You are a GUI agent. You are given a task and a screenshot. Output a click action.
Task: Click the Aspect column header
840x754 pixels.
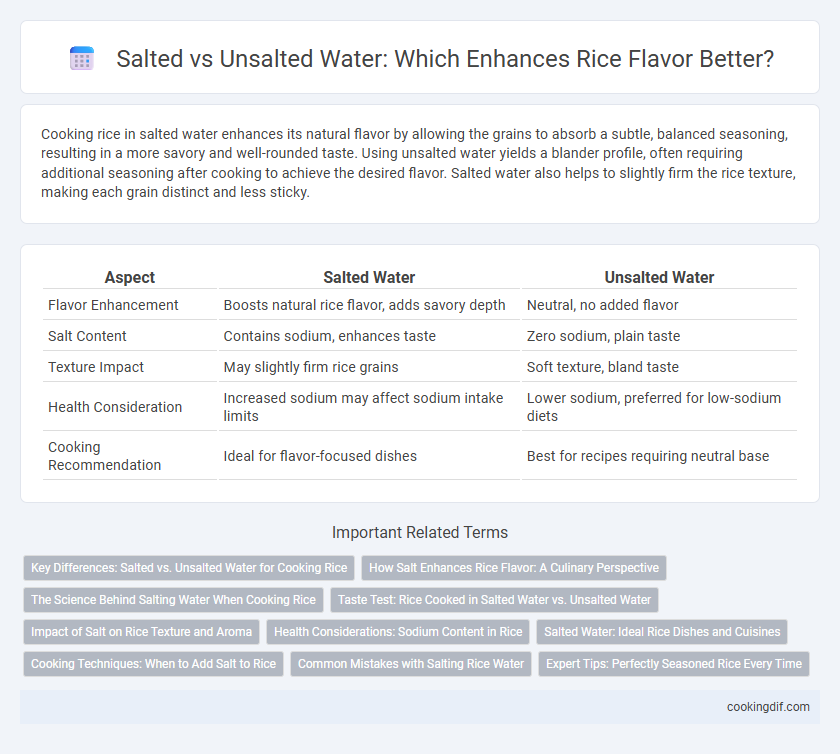coord(130,277)
